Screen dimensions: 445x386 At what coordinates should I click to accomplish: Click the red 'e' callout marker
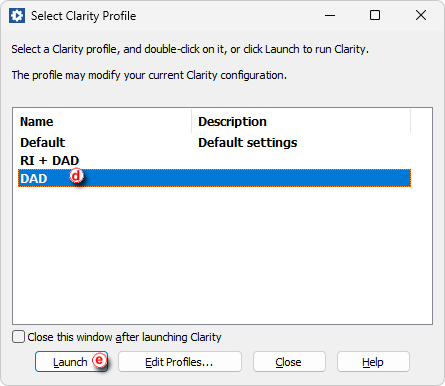pos(99,360)
